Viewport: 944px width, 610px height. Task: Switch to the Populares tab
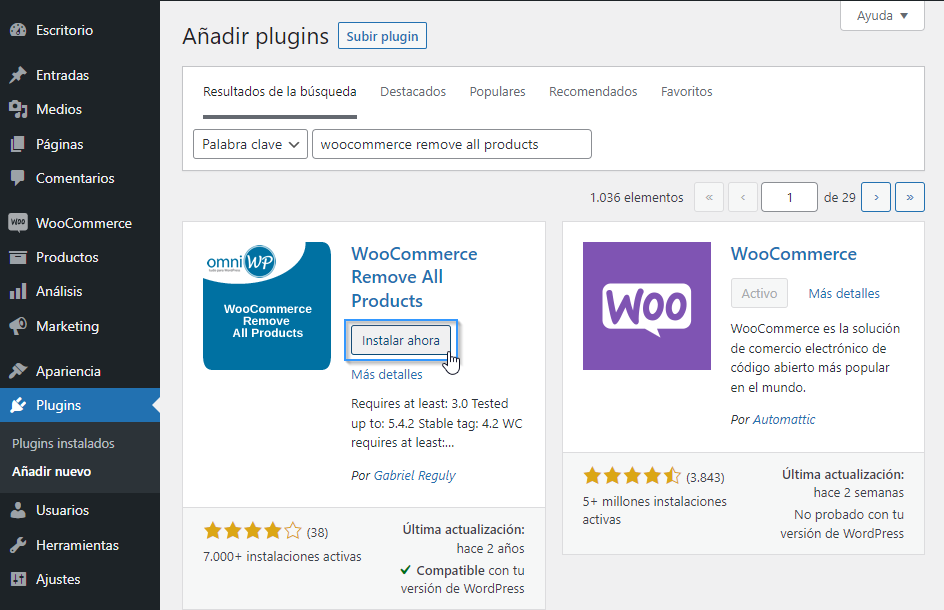click(497, 92)
